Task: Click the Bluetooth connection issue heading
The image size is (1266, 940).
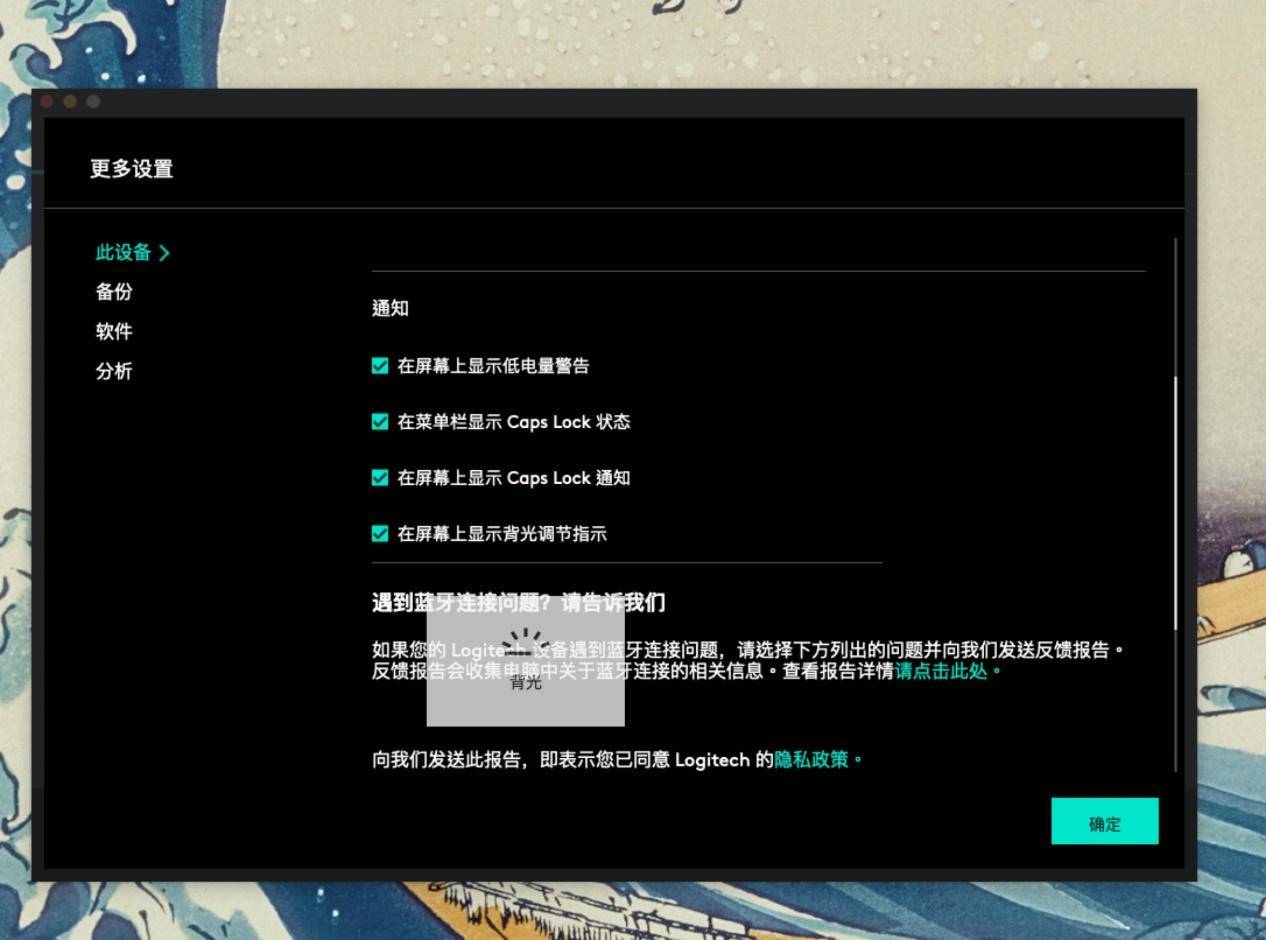Action: 518,603
